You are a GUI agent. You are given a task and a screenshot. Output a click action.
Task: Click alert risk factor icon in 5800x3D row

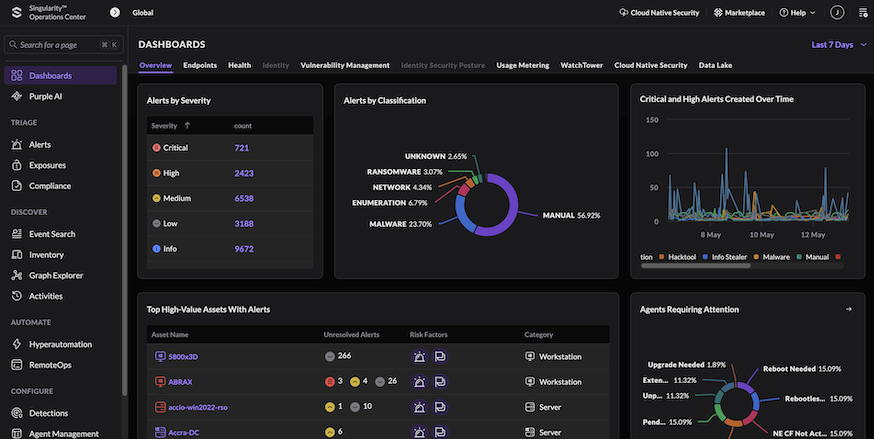pos(419,357)
